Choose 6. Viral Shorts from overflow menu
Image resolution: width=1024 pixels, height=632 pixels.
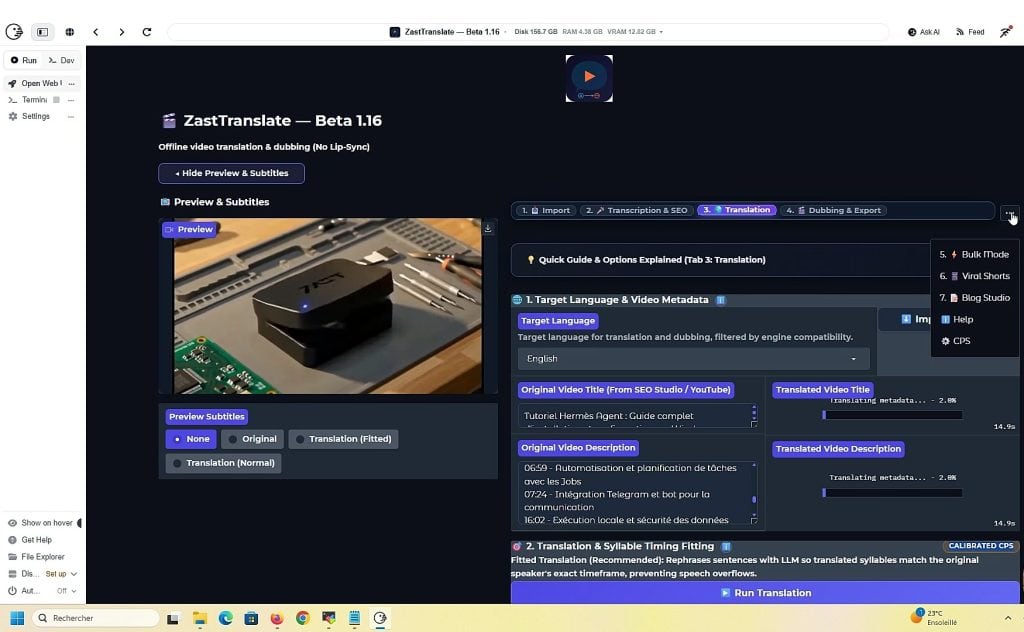coord(974,276)
